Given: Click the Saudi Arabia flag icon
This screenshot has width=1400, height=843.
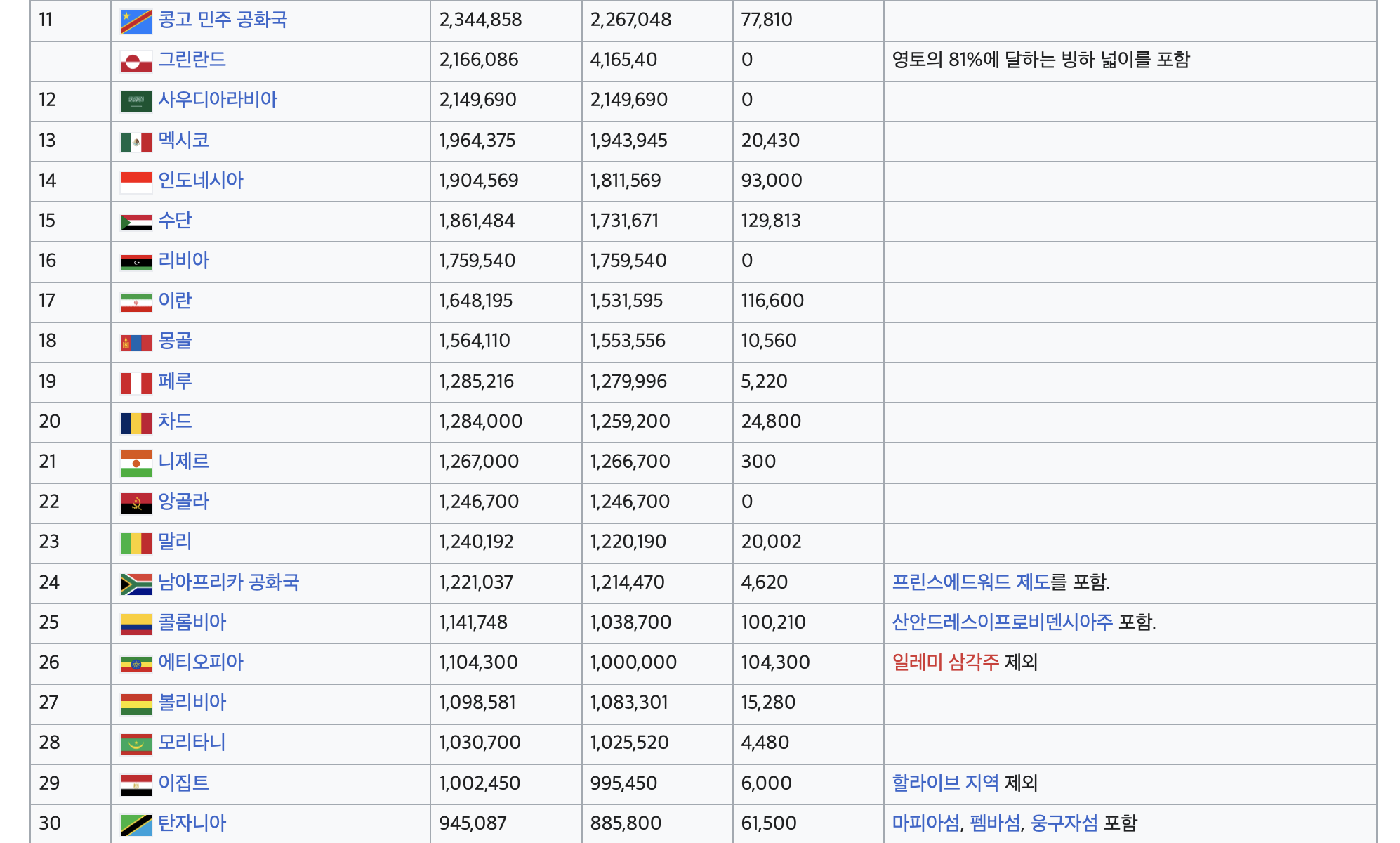Looking at the screenshot, I should (136, 101).
